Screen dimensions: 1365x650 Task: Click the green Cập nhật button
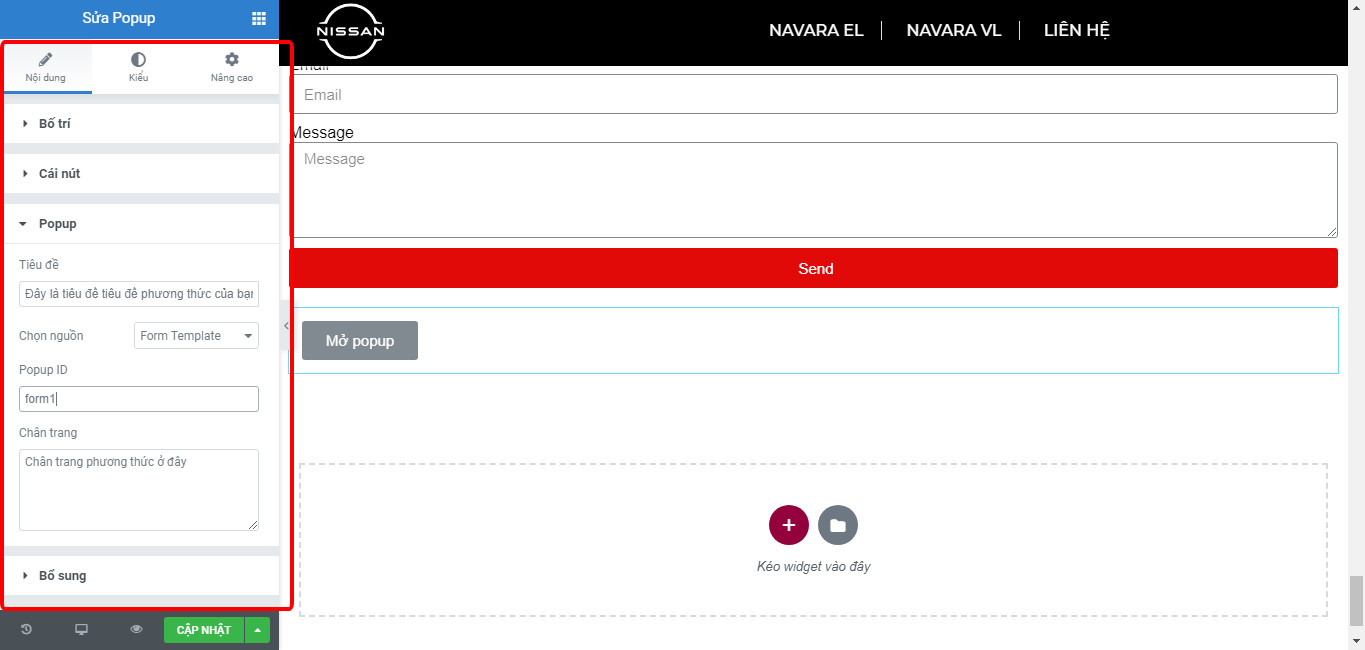click(x=203, y=630)
